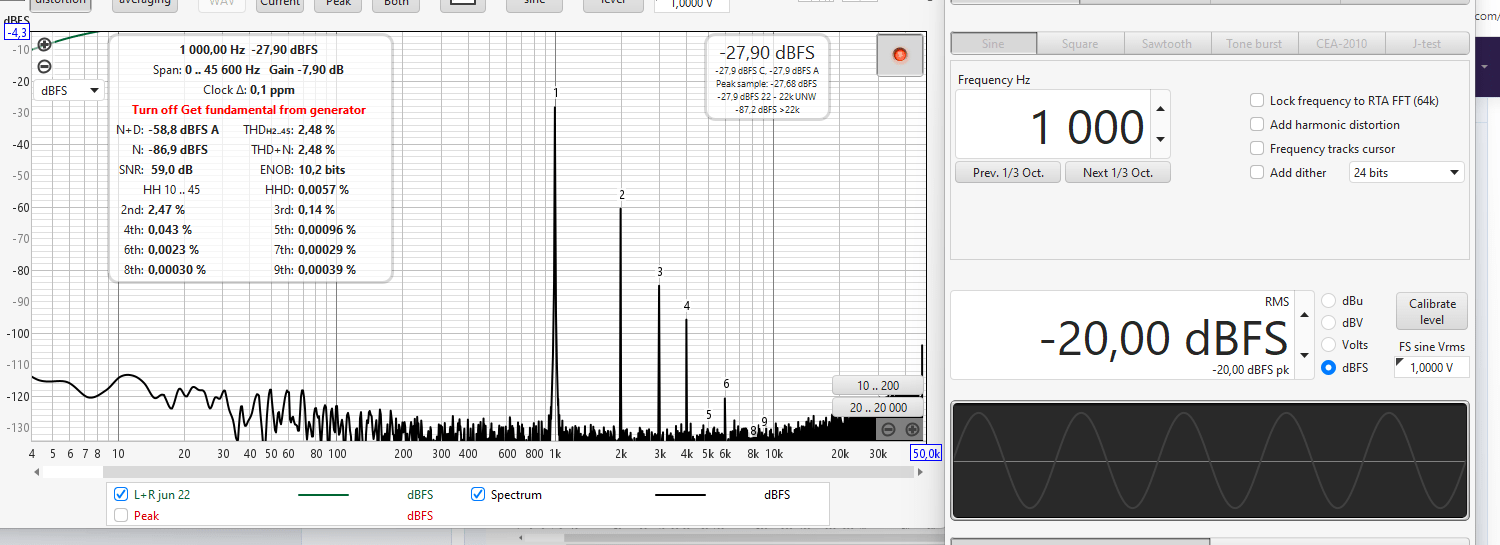Enable Frequency tracks cursor checkbox
The image size is (1500, 545).
pyautogui.click(x=1257, y=149)
